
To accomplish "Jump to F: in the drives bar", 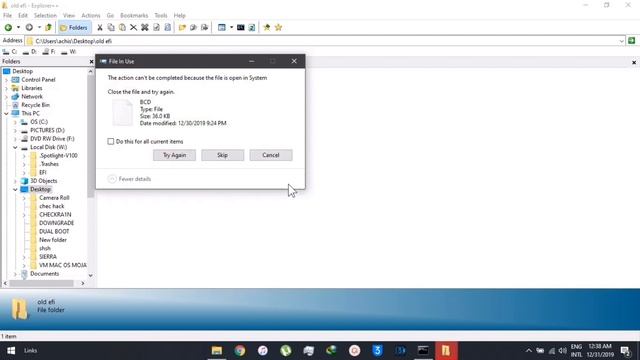I will pos(49,51).
